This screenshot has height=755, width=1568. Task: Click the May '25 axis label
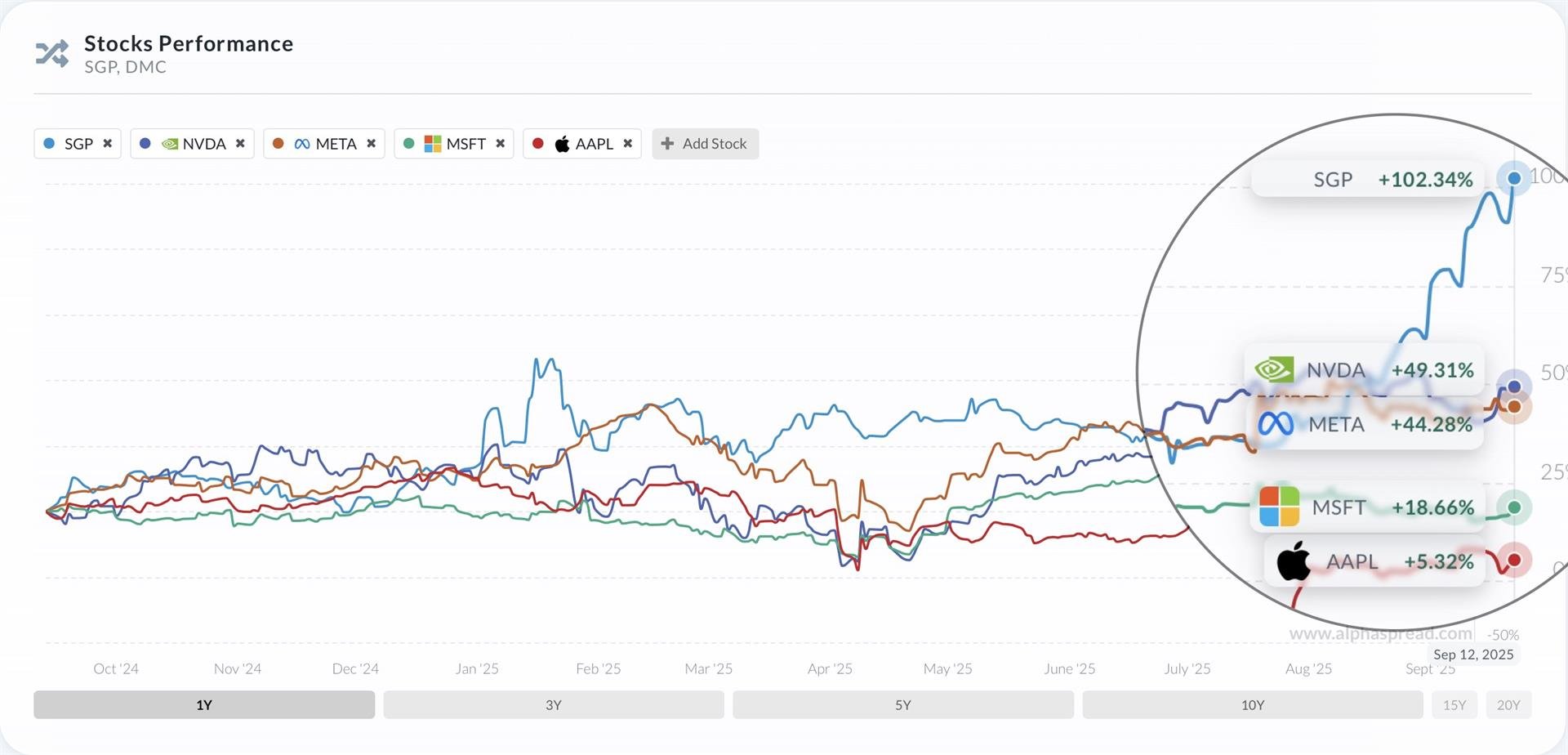pyautogui.click(x=948, y=668)
